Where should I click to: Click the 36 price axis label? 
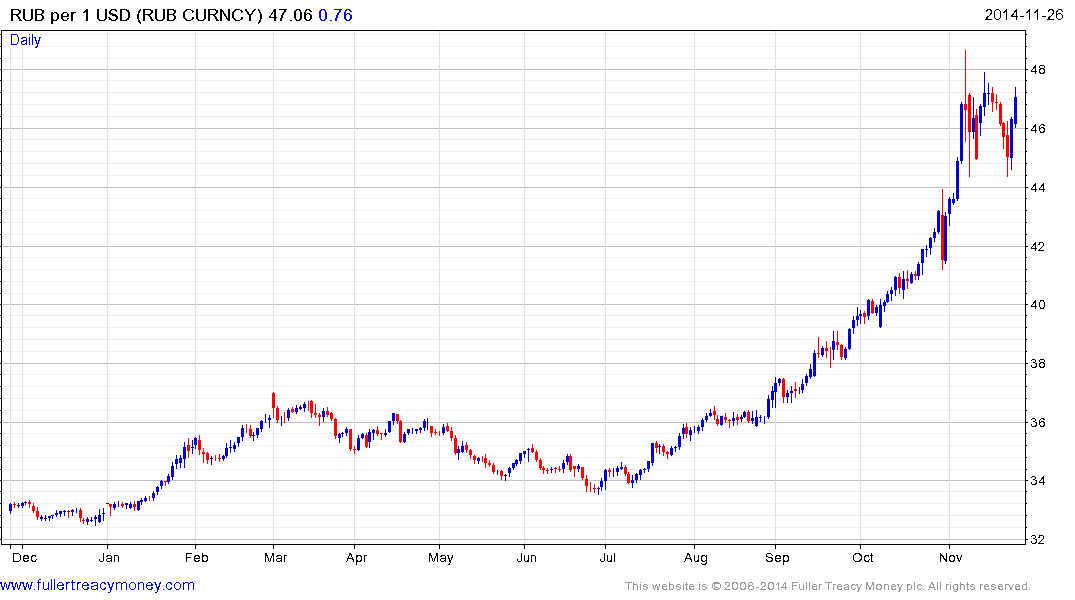coord(1037,422)
